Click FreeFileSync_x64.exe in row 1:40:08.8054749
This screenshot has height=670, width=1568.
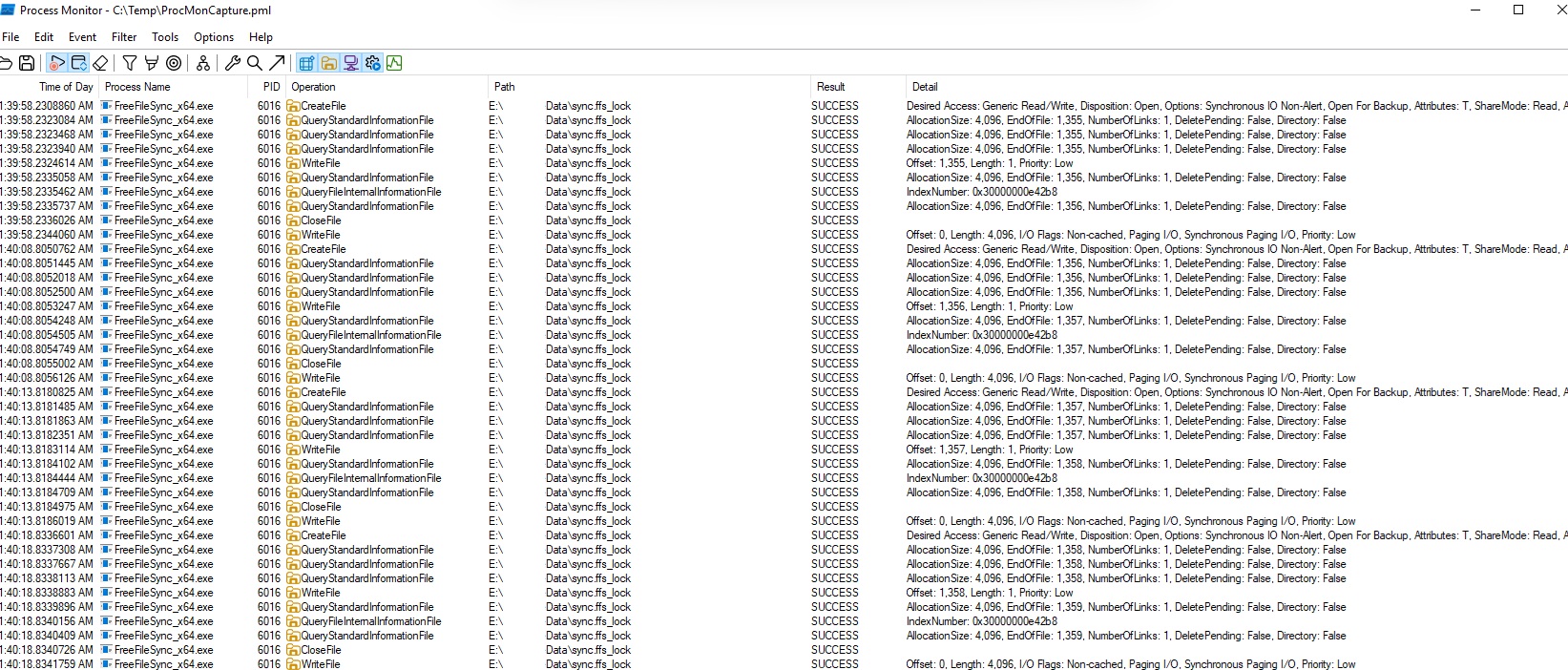163,349
